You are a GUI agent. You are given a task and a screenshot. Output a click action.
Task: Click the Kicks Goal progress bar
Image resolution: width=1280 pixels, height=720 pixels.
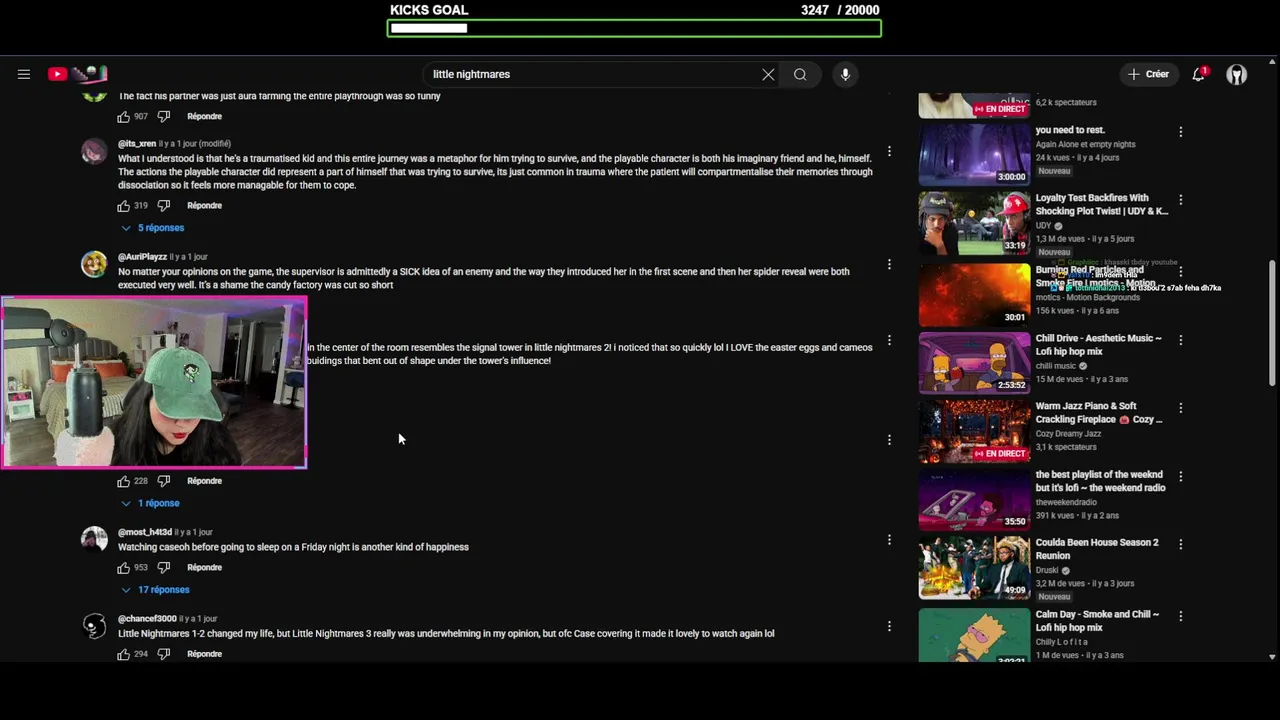634,28
